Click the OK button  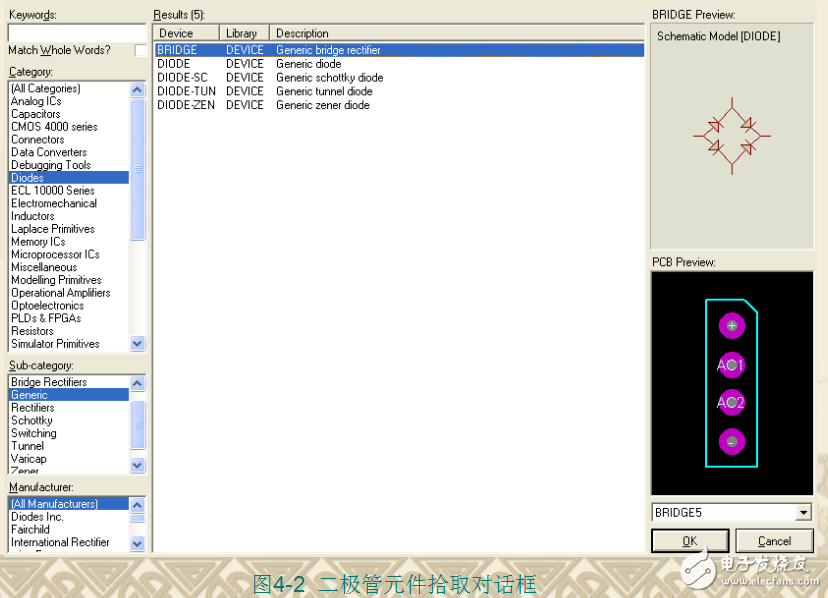coord(689,541)
